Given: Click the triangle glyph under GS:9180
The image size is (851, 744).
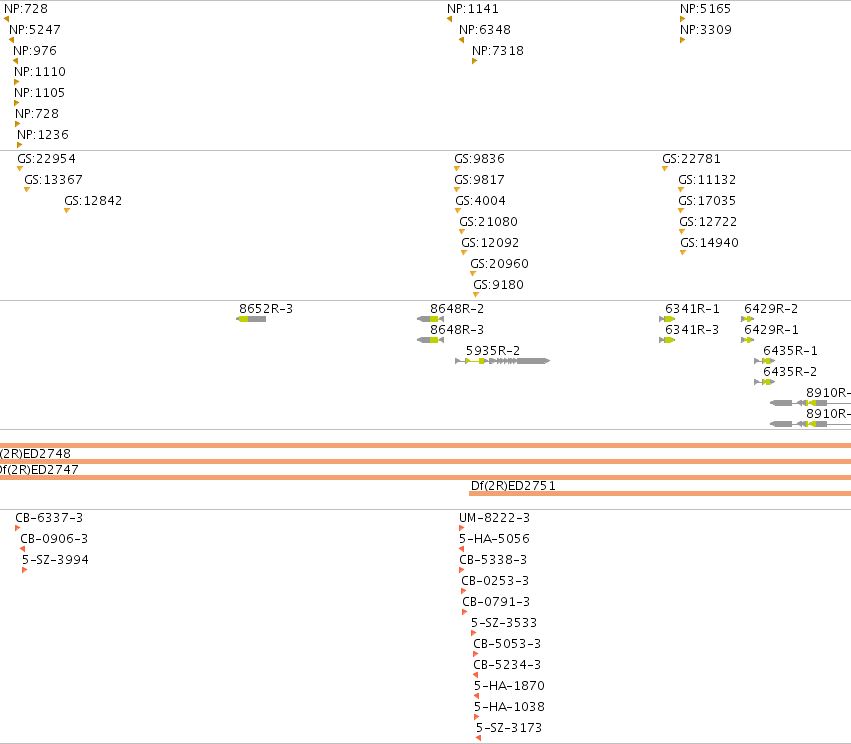Looking at the screenshot, I should (476, 295).
